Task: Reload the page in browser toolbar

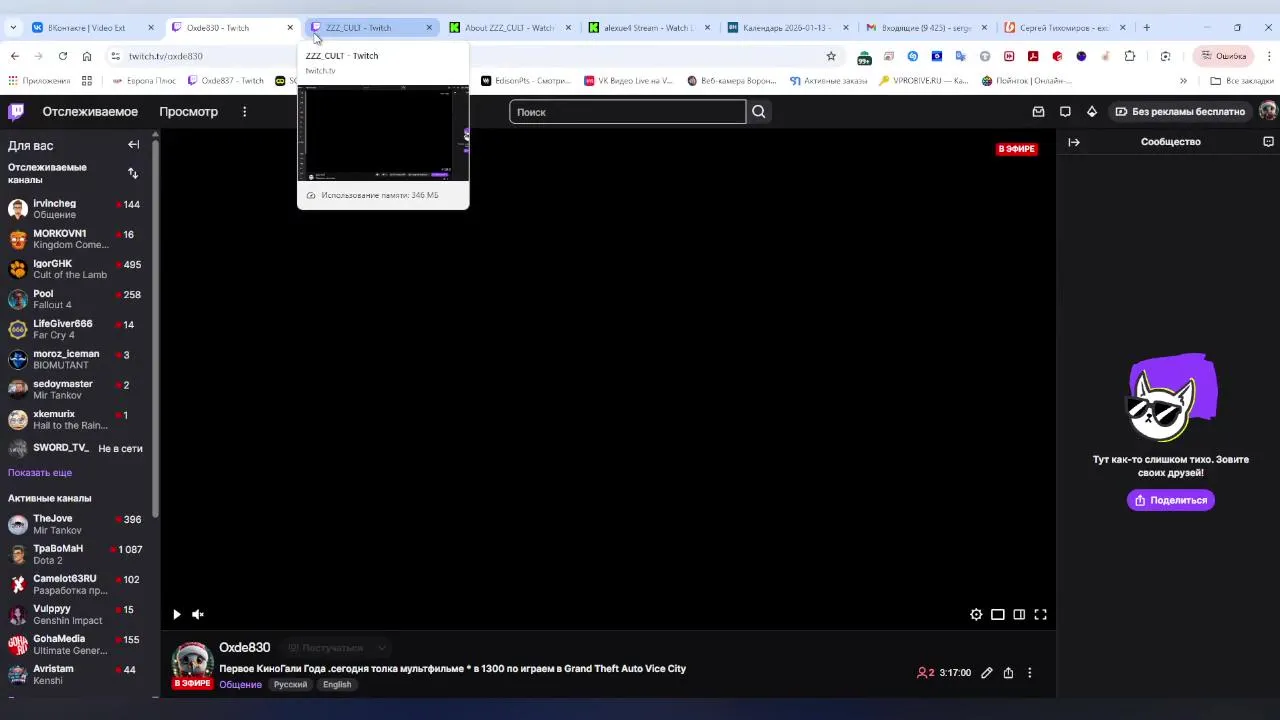Action: (x=63, y=56)
